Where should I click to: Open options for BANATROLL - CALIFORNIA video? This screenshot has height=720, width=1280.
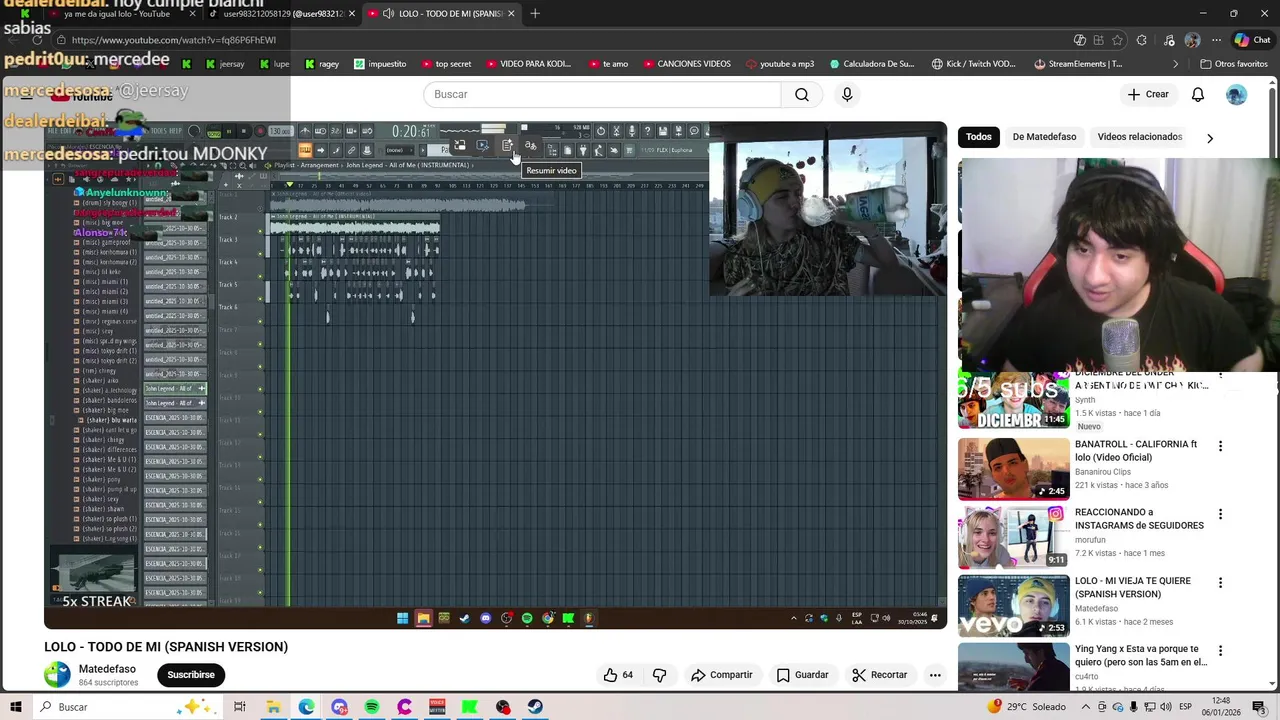coord(1220,446)
